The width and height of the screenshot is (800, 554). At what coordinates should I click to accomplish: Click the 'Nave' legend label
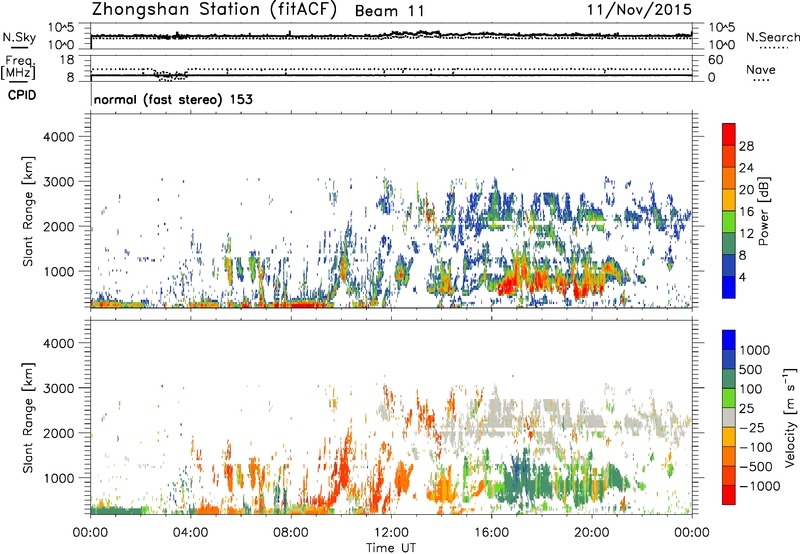[761, 69]
